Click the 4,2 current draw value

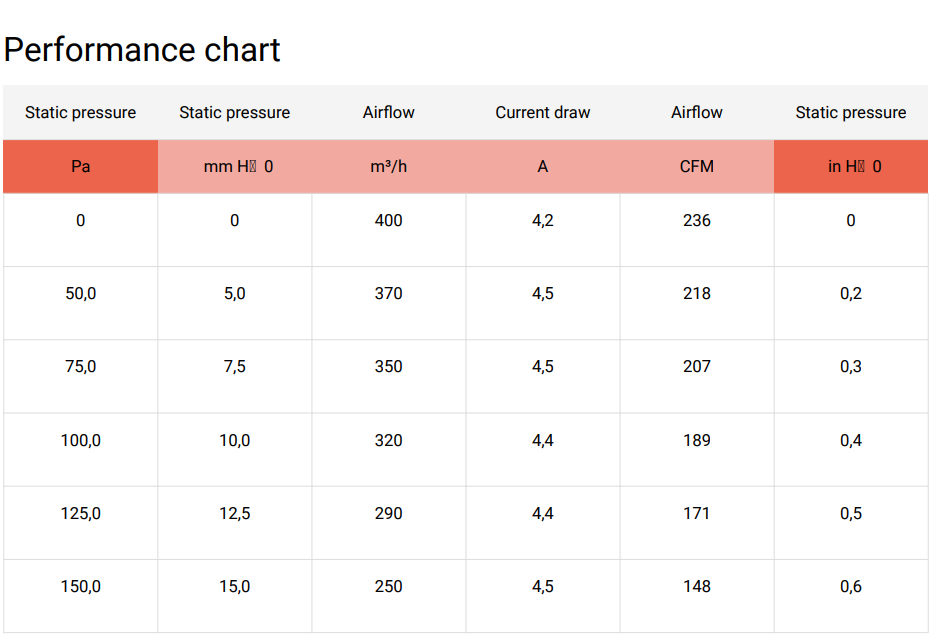pyautogui.click(x=543, y=230)
